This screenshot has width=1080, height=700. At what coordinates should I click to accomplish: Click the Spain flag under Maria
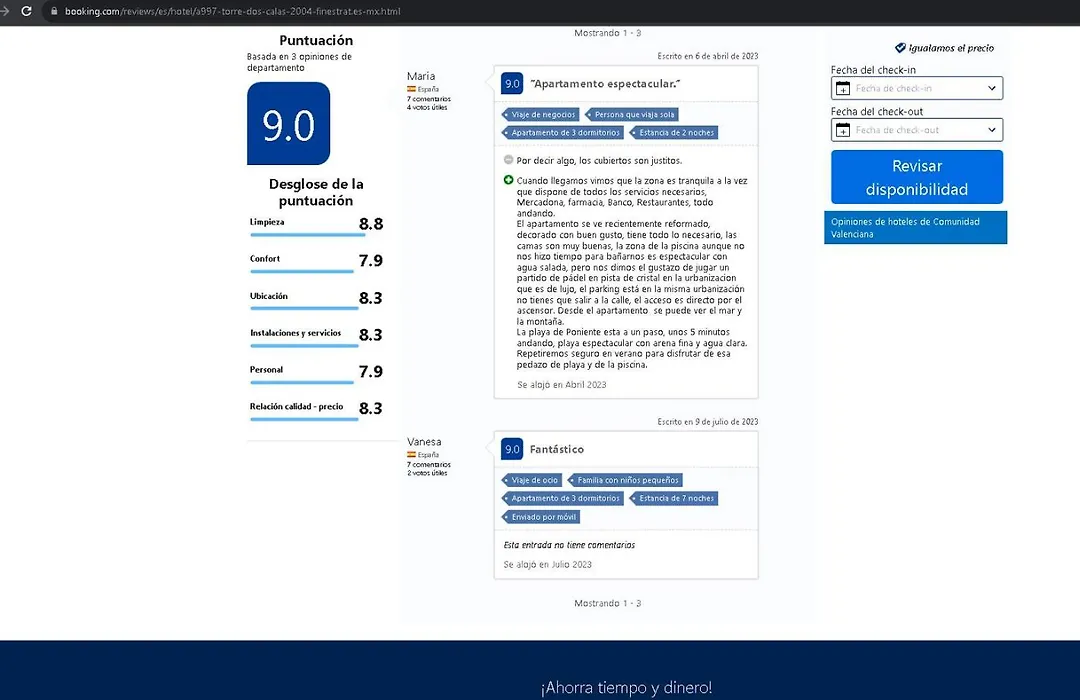tap(411, 89)
